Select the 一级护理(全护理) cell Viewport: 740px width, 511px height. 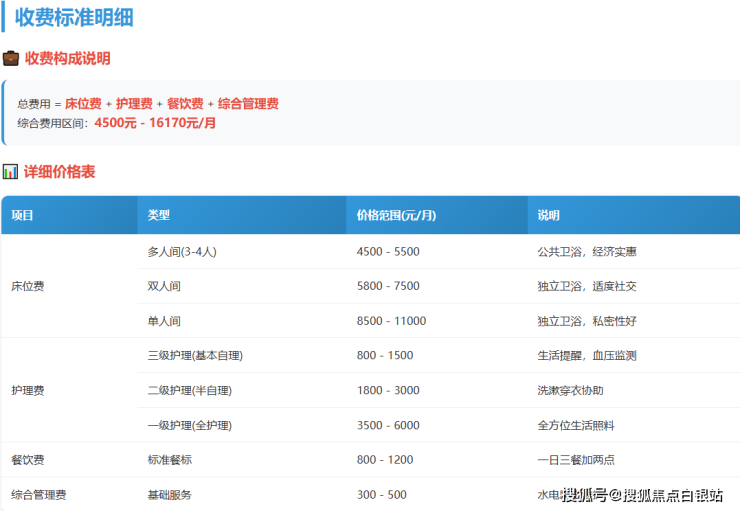(x=189, y=425)
